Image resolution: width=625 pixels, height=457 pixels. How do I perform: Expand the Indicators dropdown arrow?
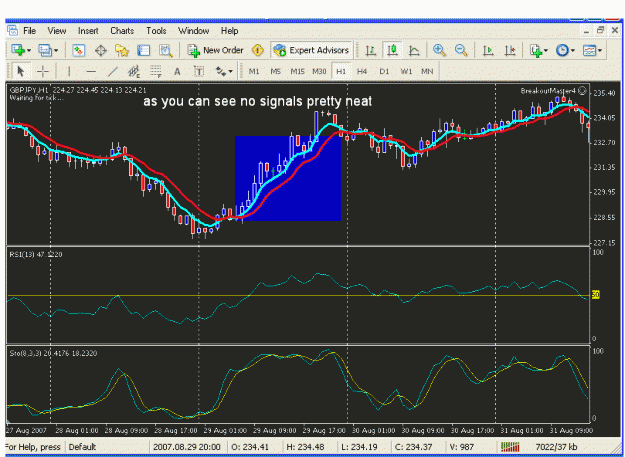[x=546, y=51]
